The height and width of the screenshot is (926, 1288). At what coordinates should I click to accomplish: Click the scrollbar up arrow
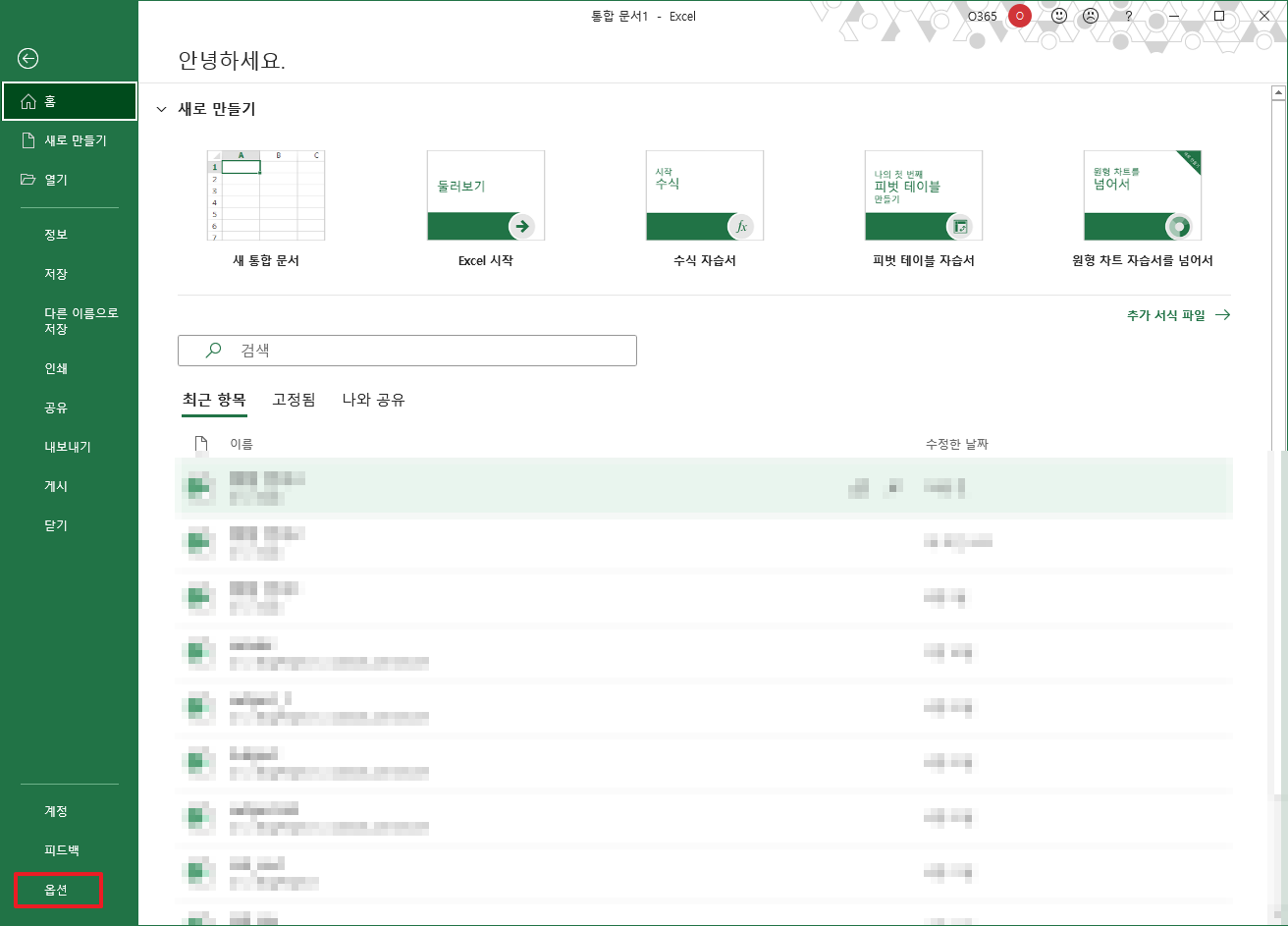pyautogui.click(x=1278, y=93)
